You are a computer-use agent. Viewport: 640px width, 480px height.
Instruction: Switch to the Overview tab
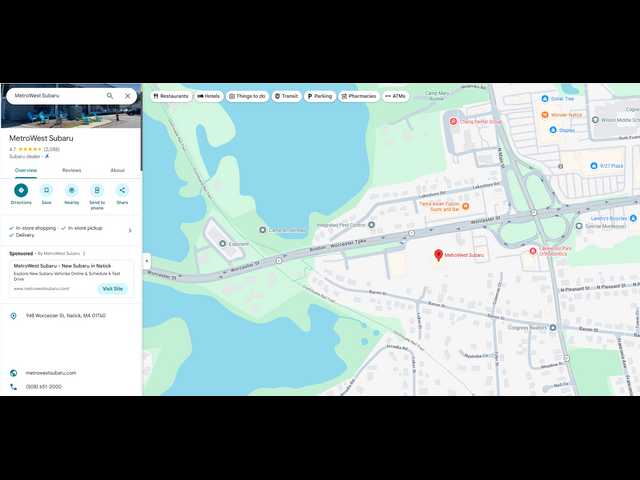click(26, 170)
